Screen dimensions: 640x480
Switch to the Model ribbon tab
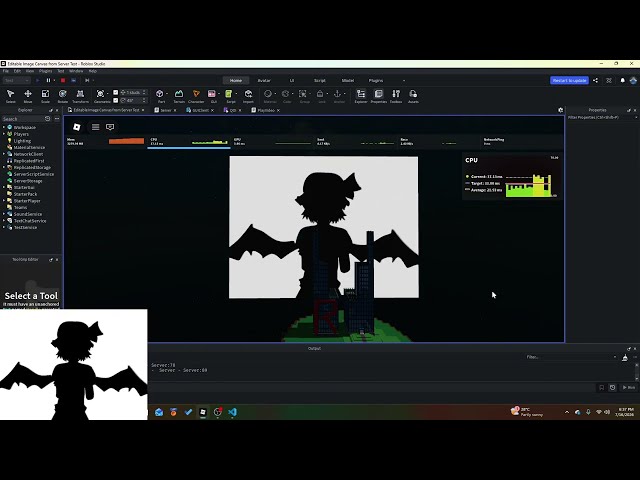tap(348, 80)
